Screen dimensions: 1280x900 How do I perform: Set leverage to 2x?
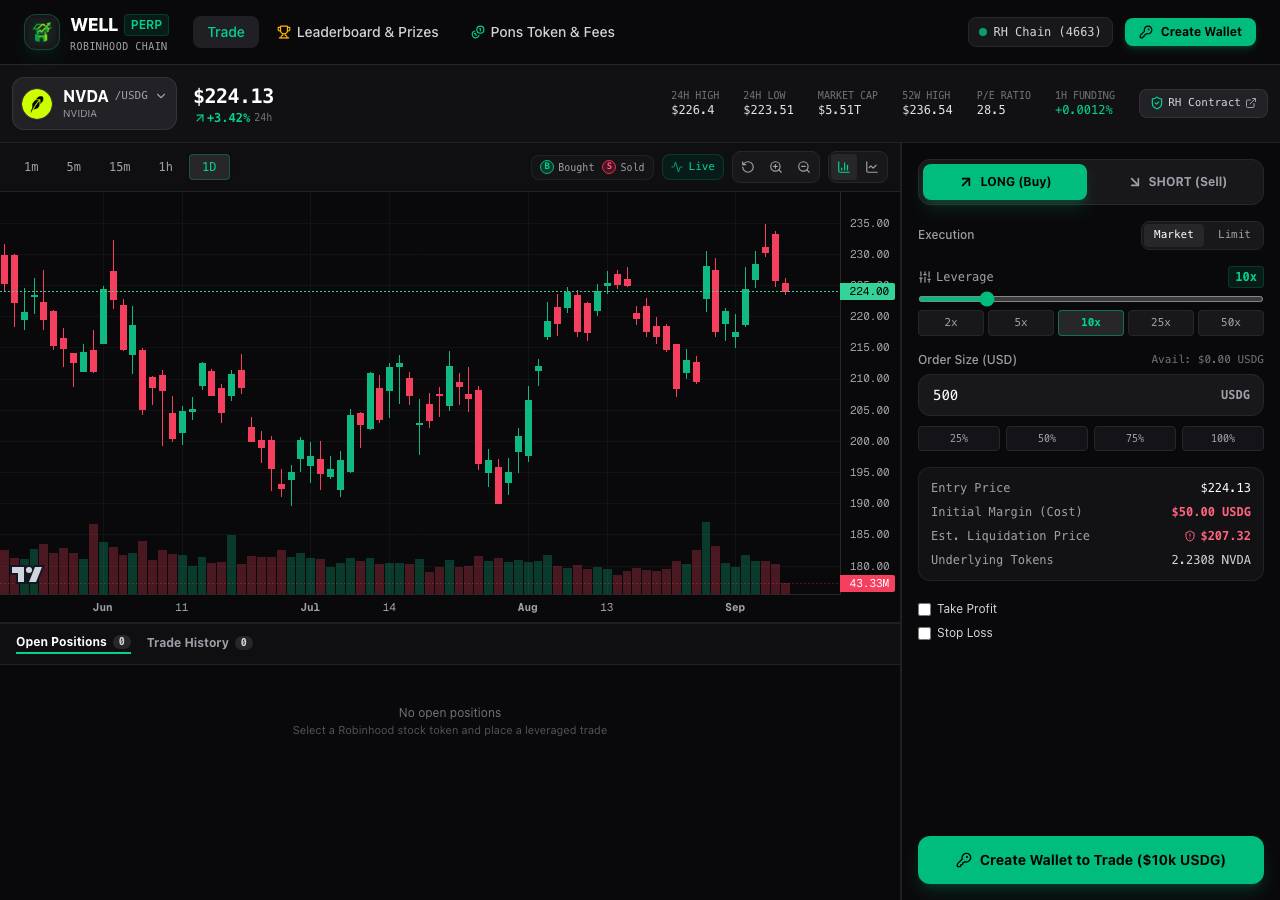[951, 322]
